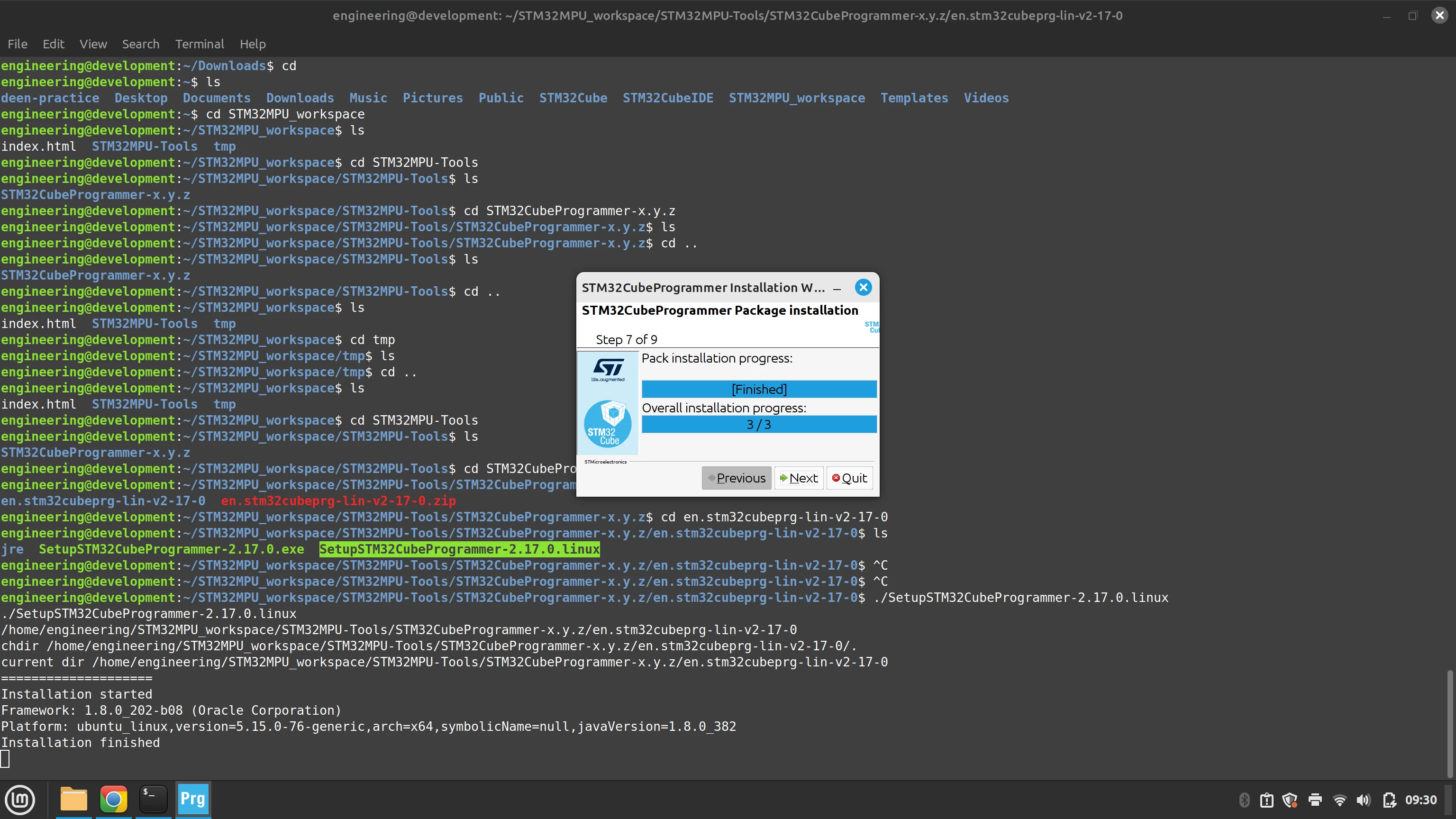Screen dimensions: 1456x819
Task: Open the security shield tray icon
Action: tap(1290, 800)
